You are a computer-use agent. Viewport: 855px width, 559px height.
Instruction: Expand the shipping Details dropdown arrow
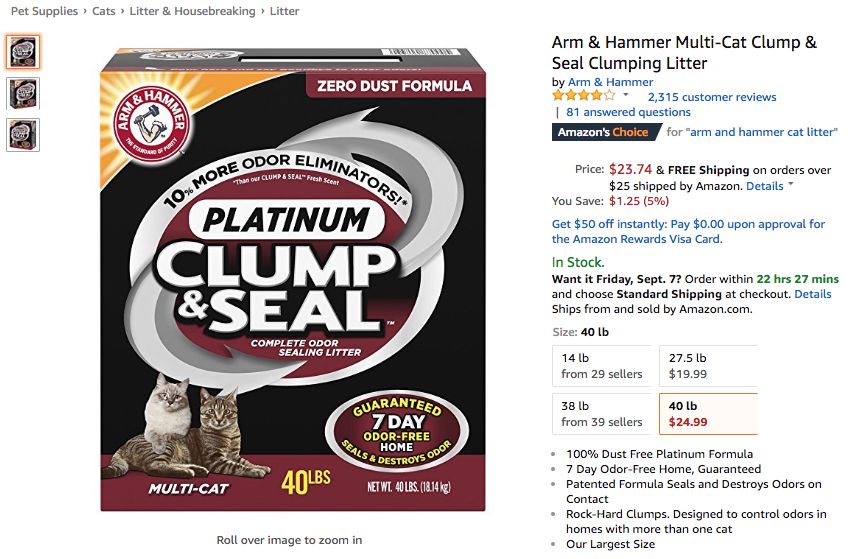tap(790, 184)
